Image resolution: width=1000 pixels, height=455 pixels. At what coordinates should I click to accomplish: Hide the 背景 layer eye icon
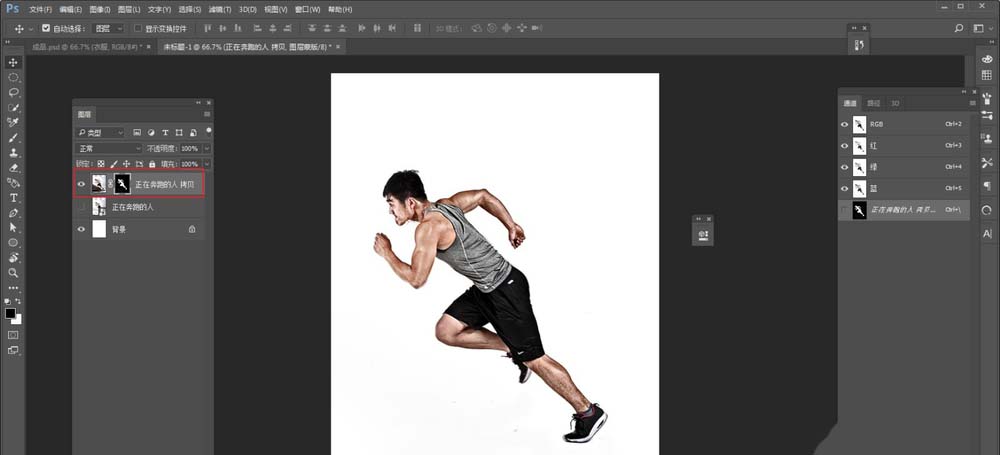coord(81,229)
